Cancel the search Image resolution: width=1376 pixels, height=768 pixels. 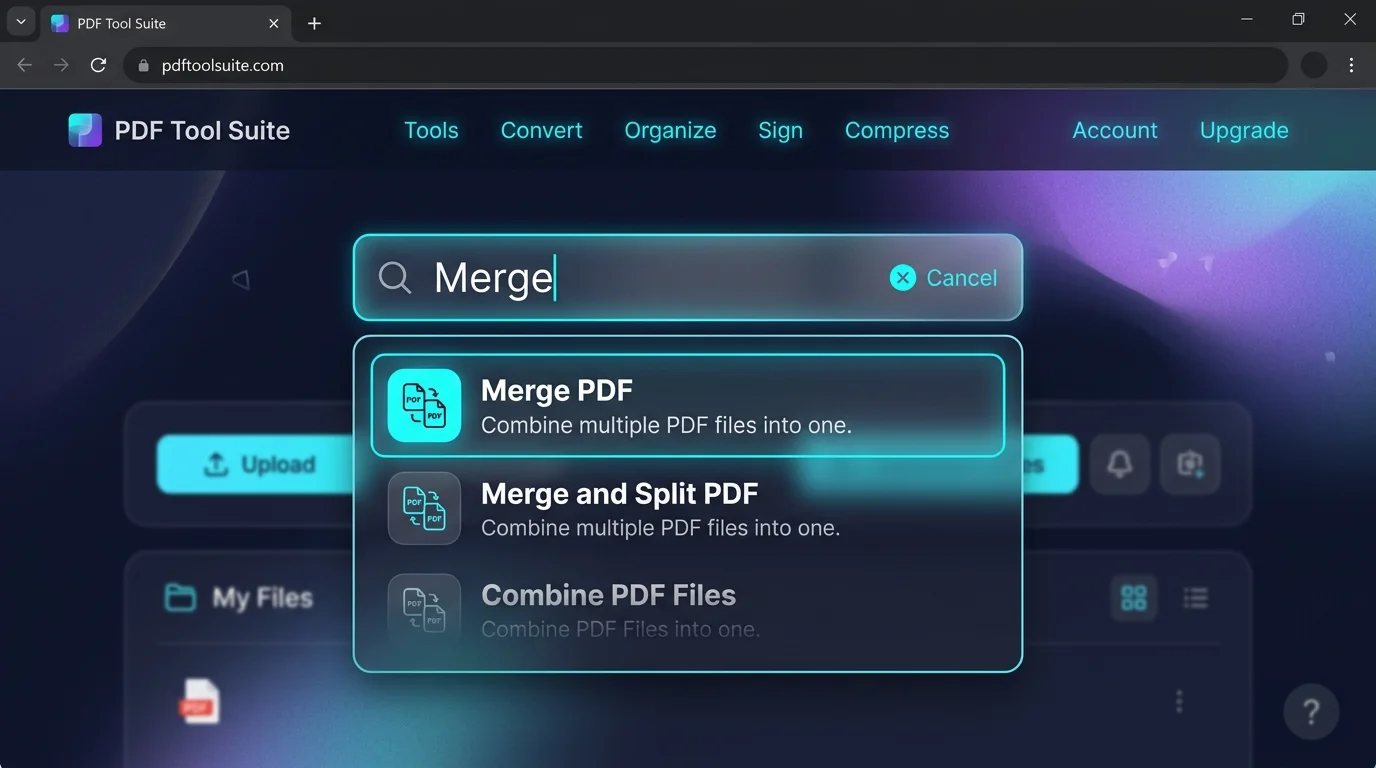961,278
